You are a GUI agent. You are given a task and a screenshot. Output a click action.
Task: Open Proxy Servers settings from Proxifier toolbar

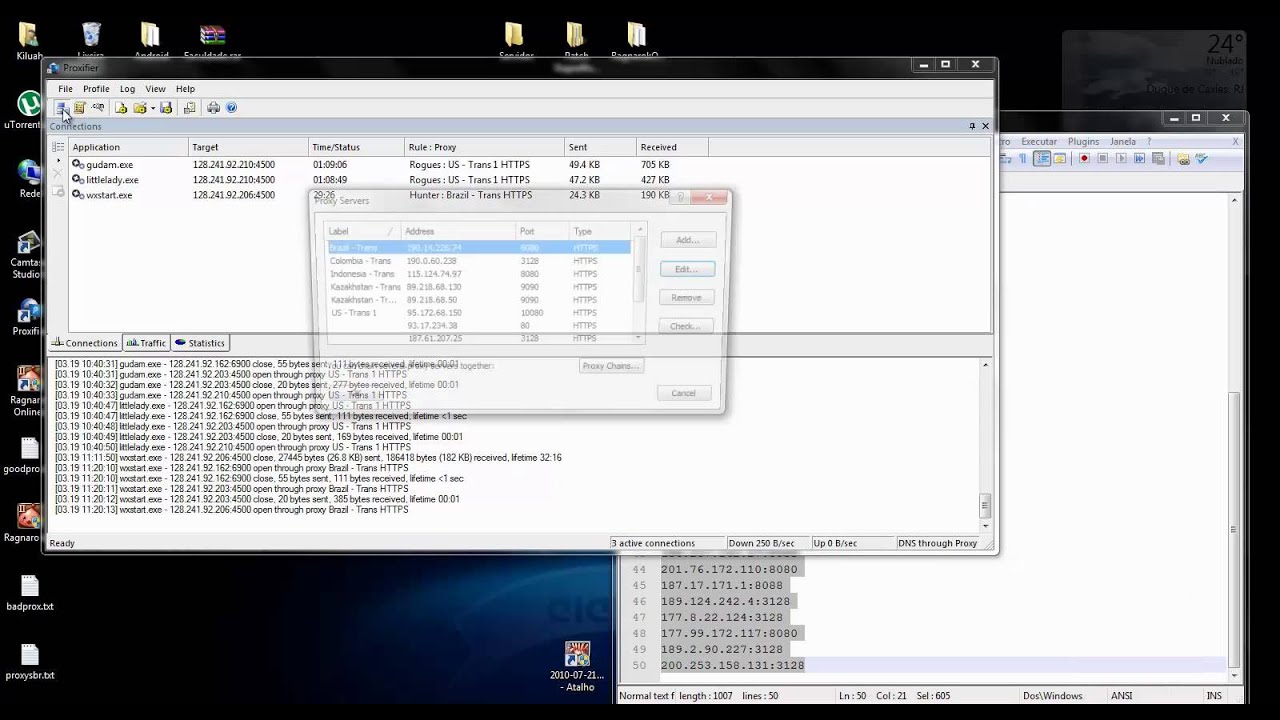[62, 107]
